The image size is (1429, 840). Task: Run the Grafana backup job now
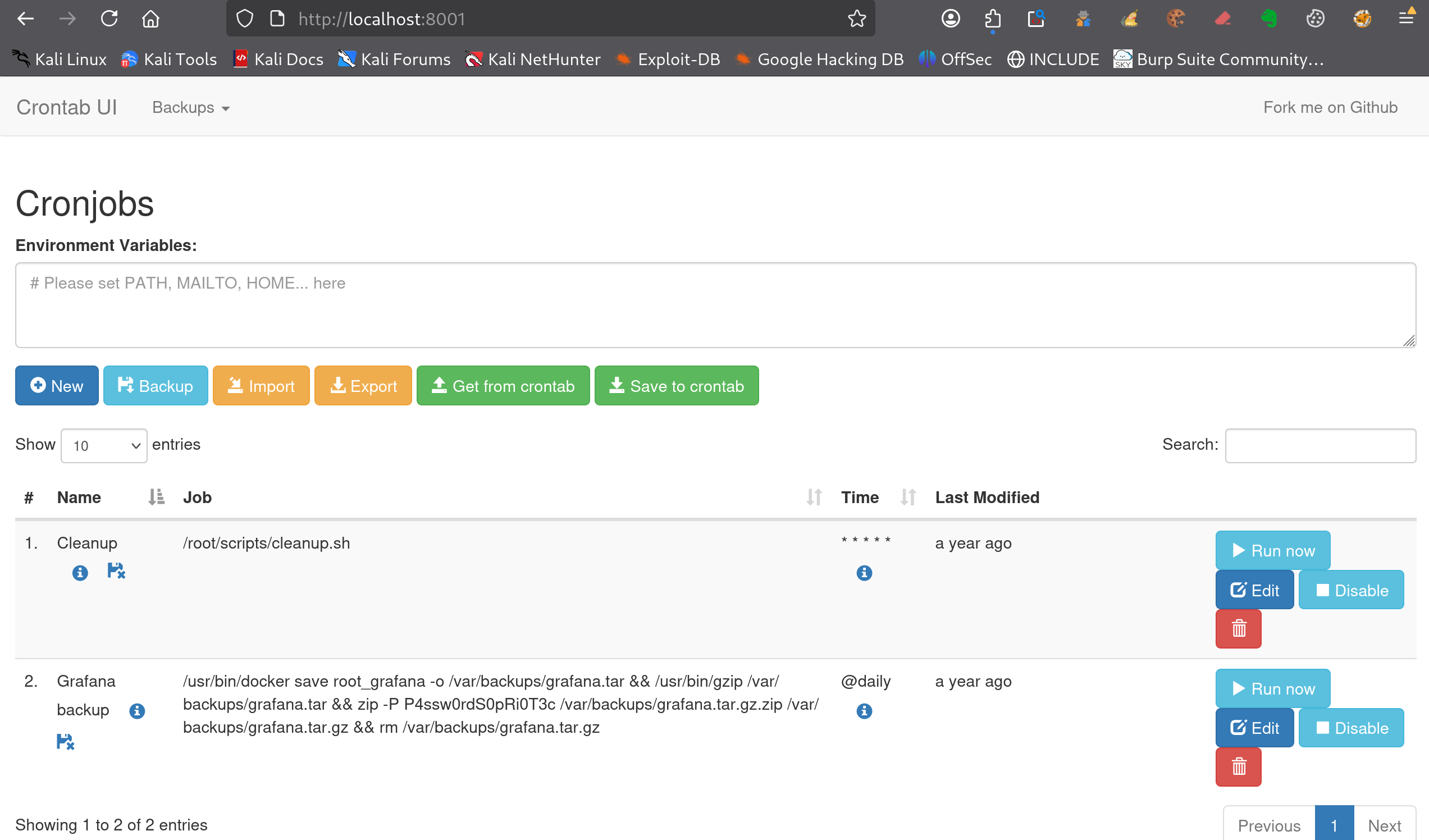tap(1272, 688)
